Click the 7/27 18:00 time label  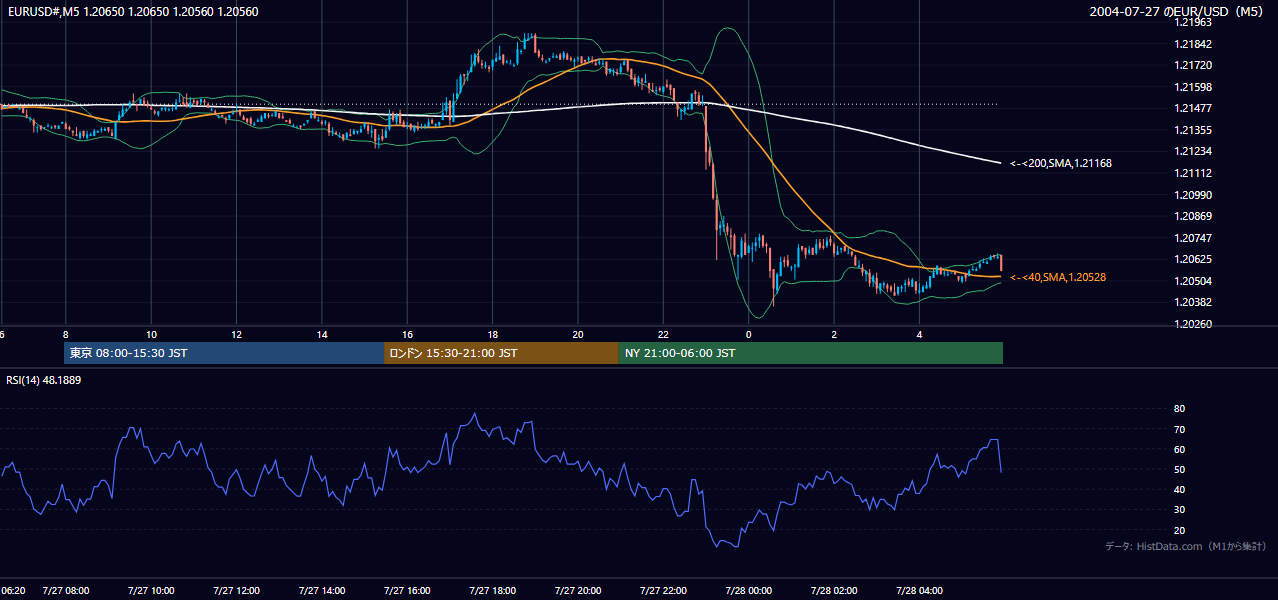coord(492,590)
